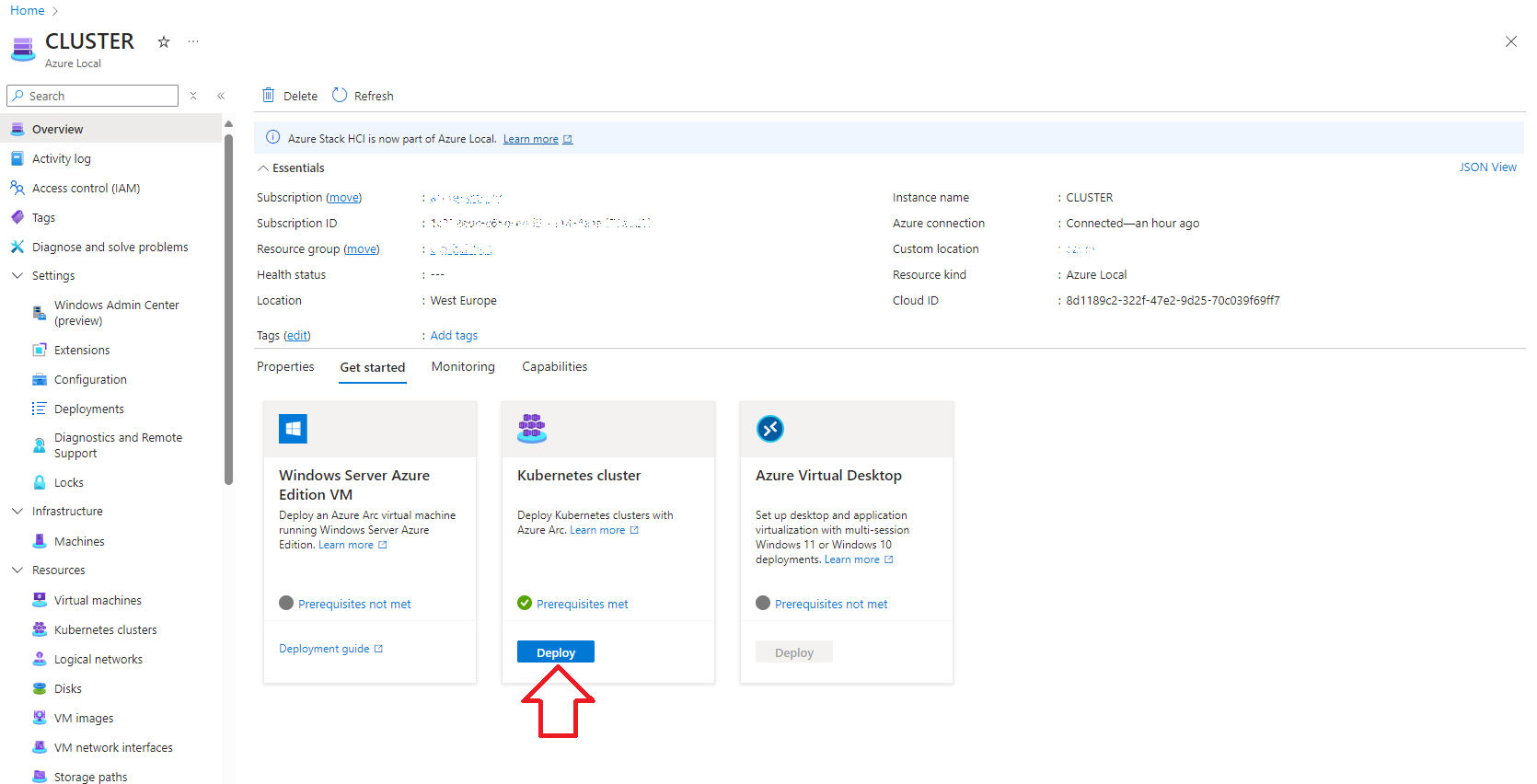Click the sidebar vertical scrollbar
1537x784 pixels.
228,308
